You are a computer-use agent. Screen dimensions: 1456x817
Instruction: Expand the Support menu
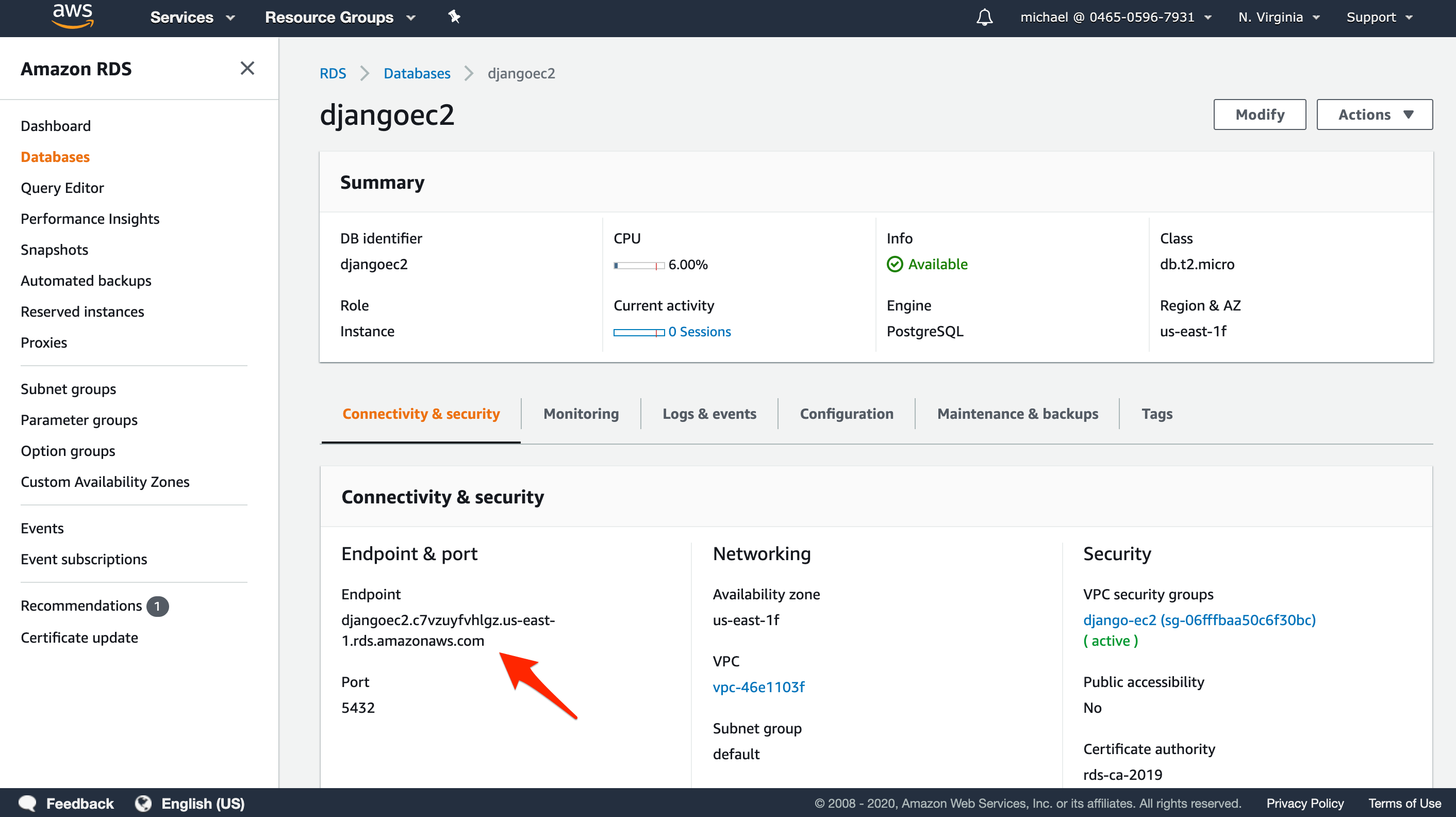click(x=1379, y=18)
